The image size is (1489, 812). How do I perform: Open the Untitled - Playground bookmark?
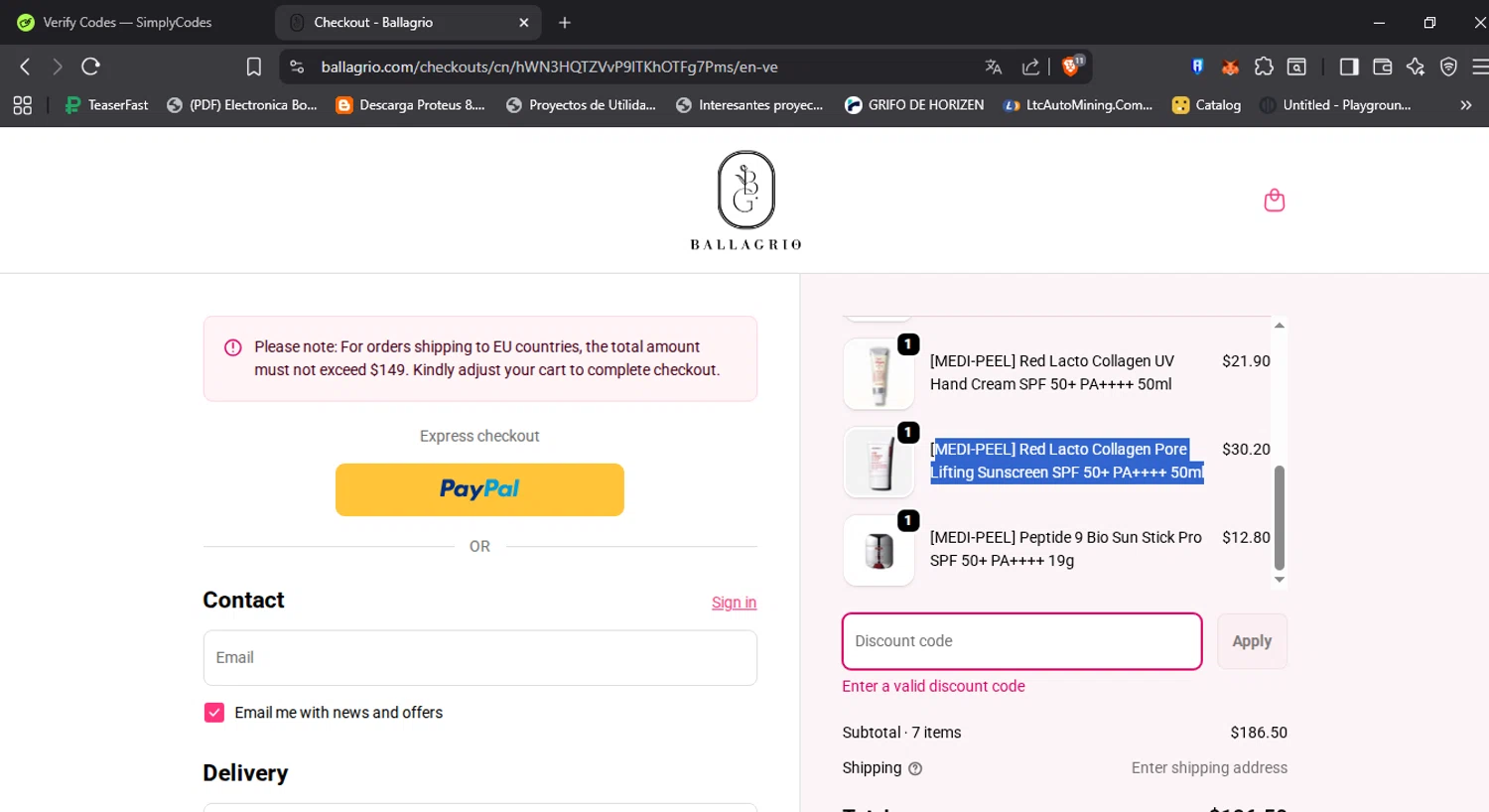[1335, 105]
